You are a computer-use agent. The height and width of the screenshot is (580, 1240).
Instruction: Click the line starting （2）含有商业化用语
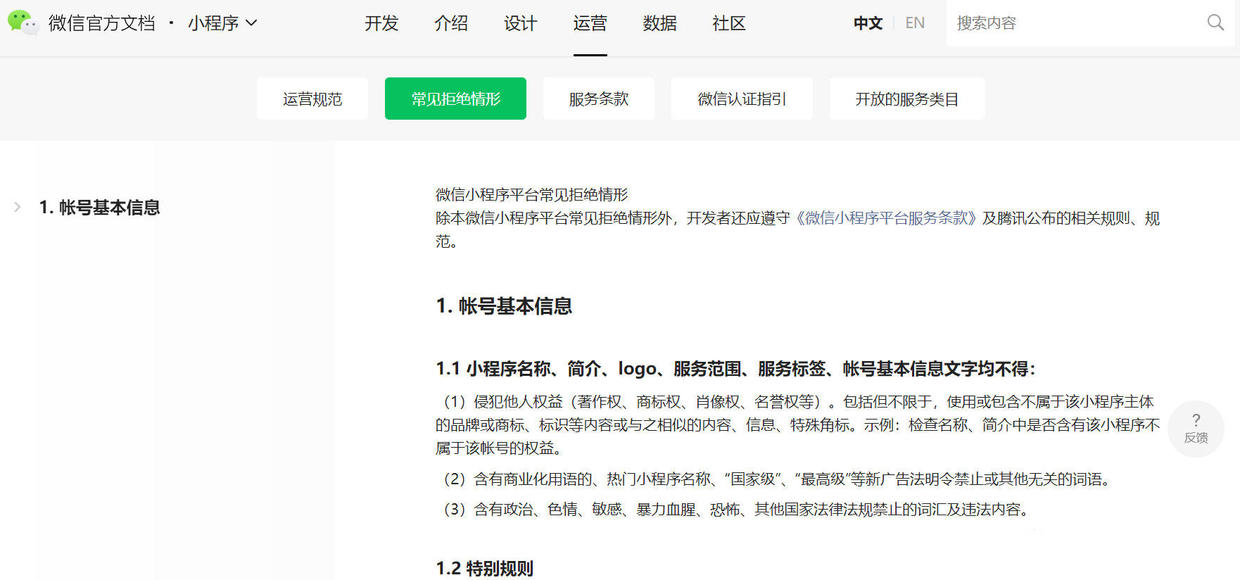coord(776,479)
